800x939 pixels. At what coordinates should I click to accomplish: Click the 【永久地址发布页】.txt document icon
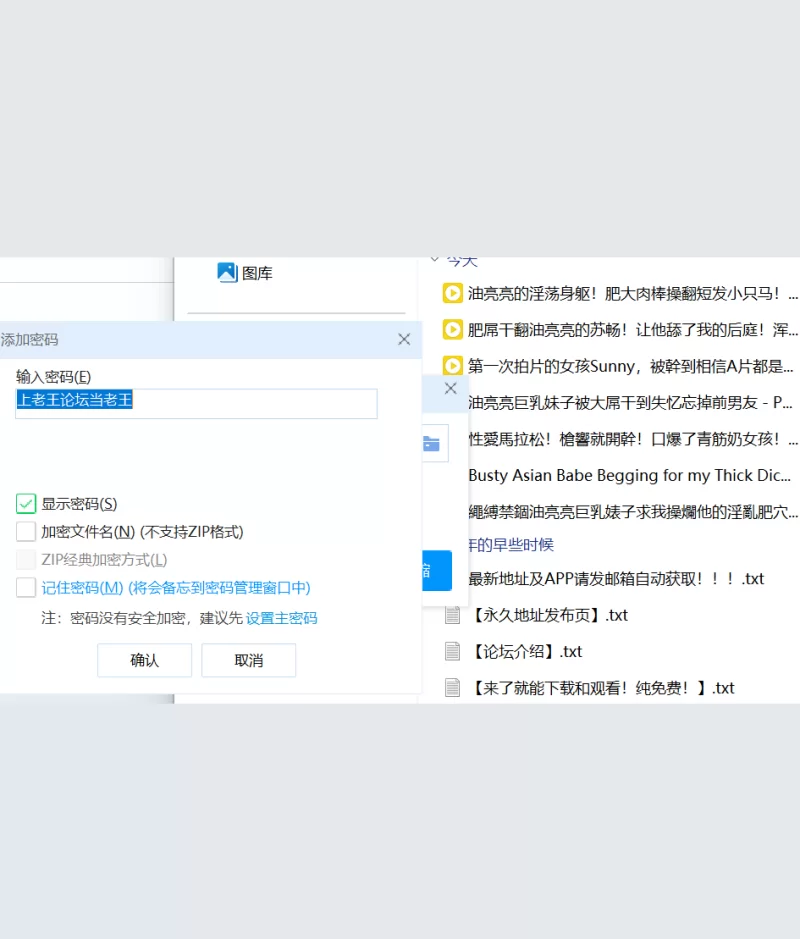point(453,615)
